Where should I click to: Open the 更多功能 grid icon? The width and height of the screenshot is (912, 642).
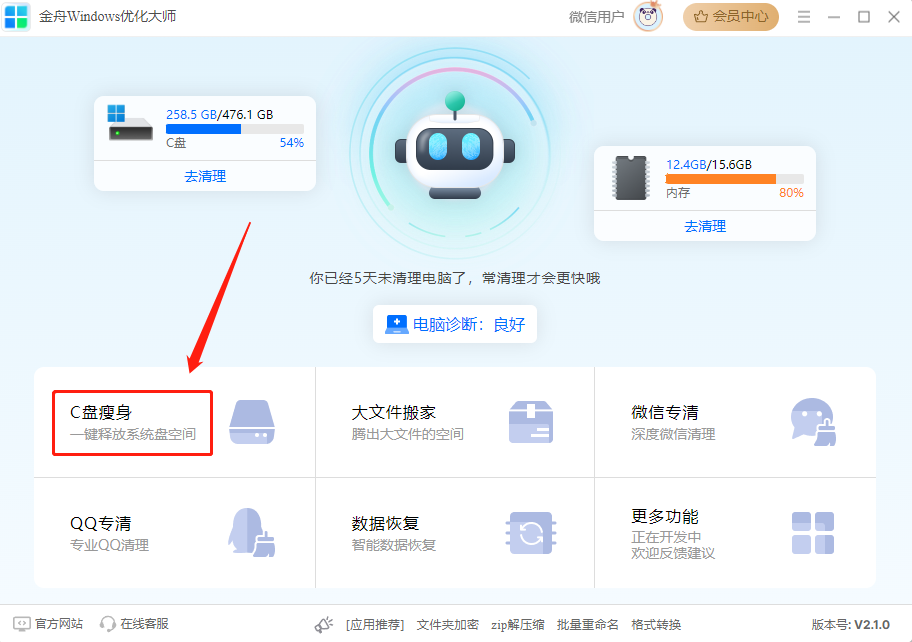point(812,533)
